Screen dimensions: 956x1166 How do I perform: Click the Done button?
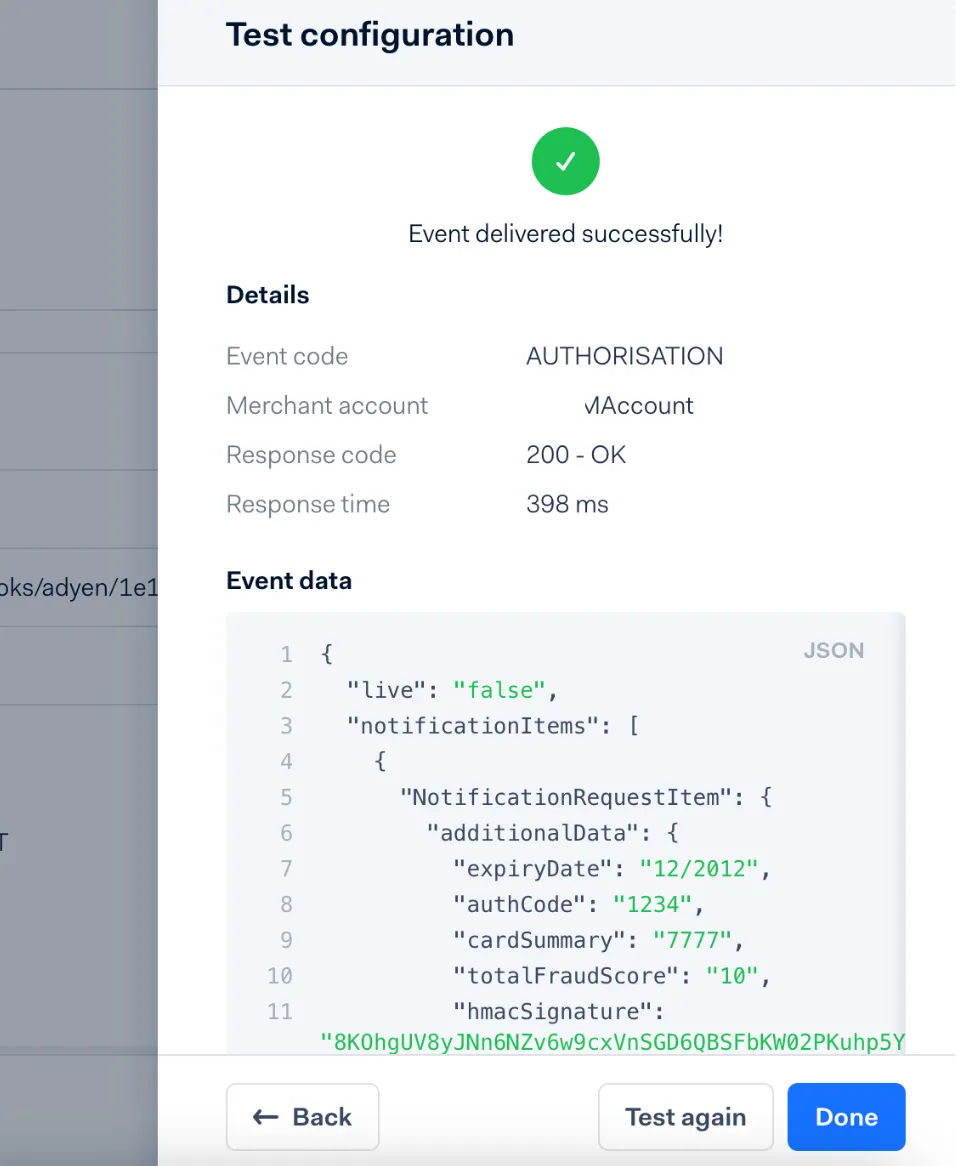846,1116
